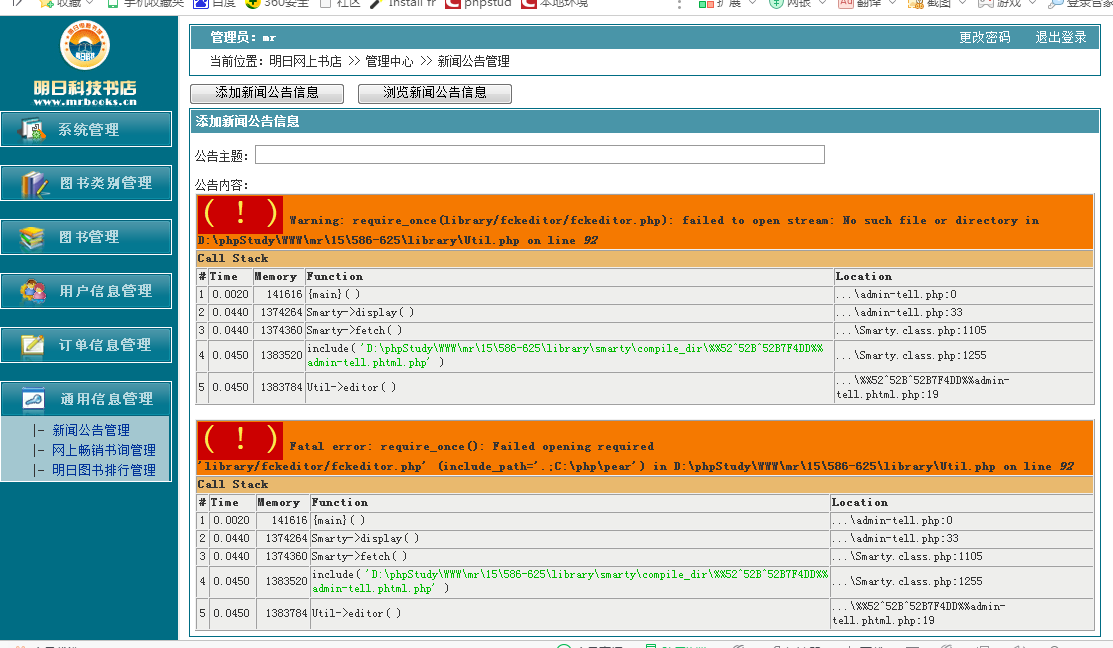Click Smarty->display( ) in the Warning call stack
This screenshot has height=648, width=1113.
point(361,312)
